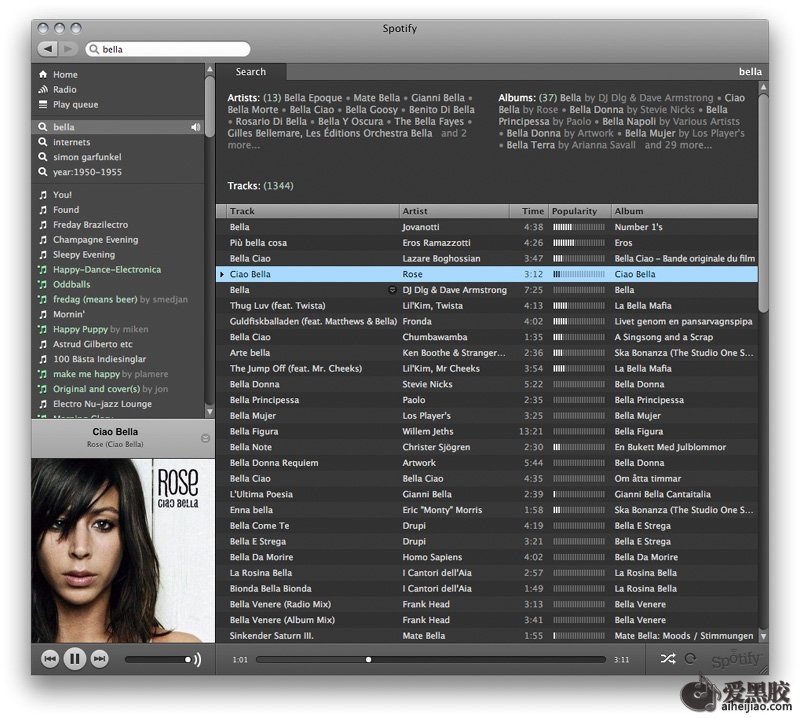The image size is (800, 718).
Task: Open artist link Gianni Bella in results summary
Action: pos(438,97)
